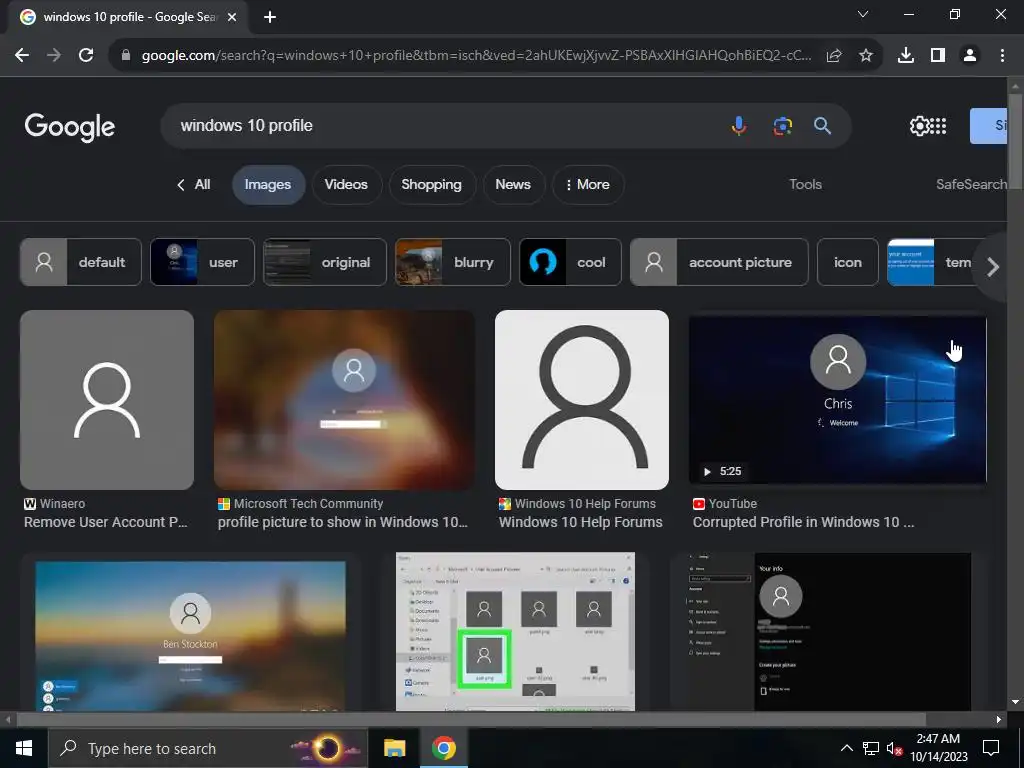The width and height of the screenshot is (1024, 768).
Task: Open the network status tray icon
Action: click(x=871, y=748)
